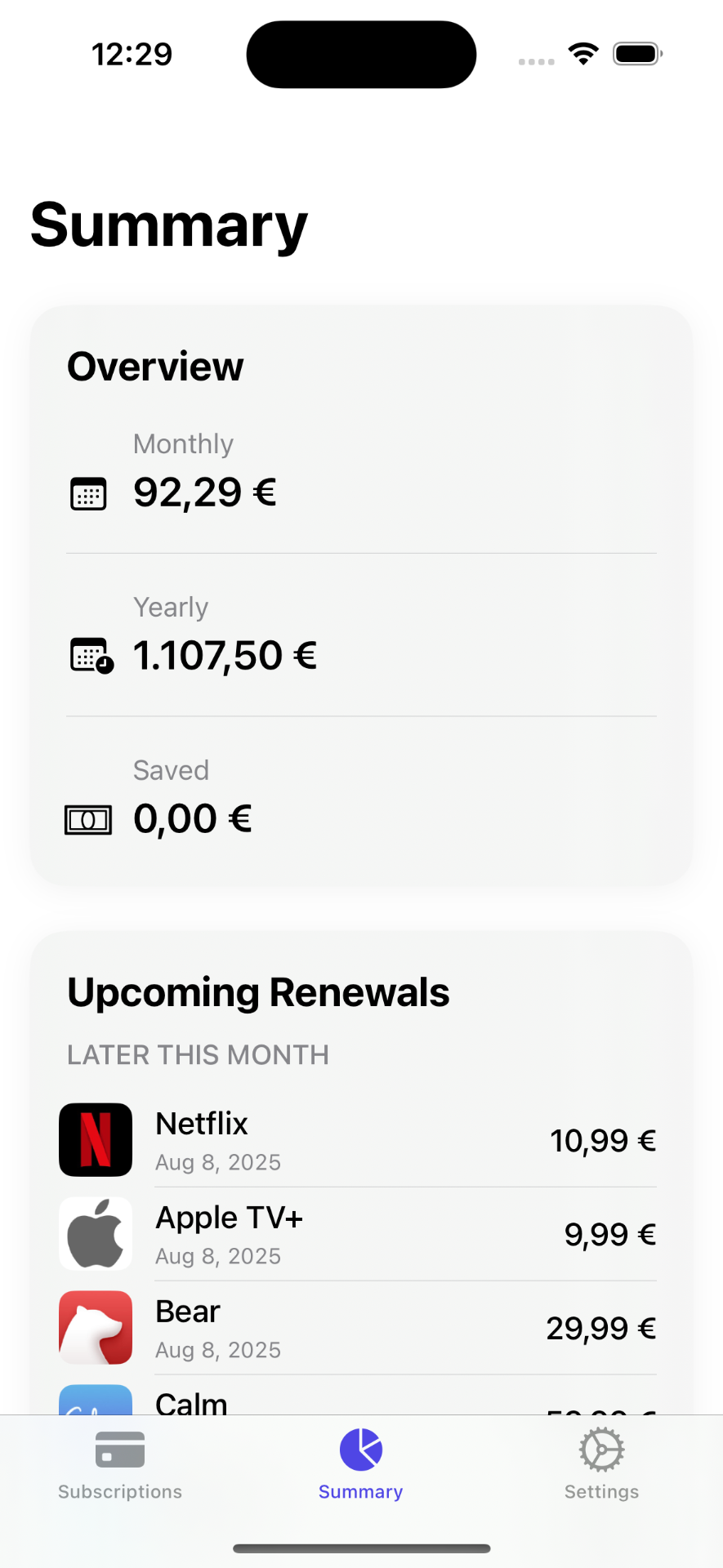Tap the Monthly total 92,29 €
Viewport: 723px width, 1568px height.
pos(205,492)
